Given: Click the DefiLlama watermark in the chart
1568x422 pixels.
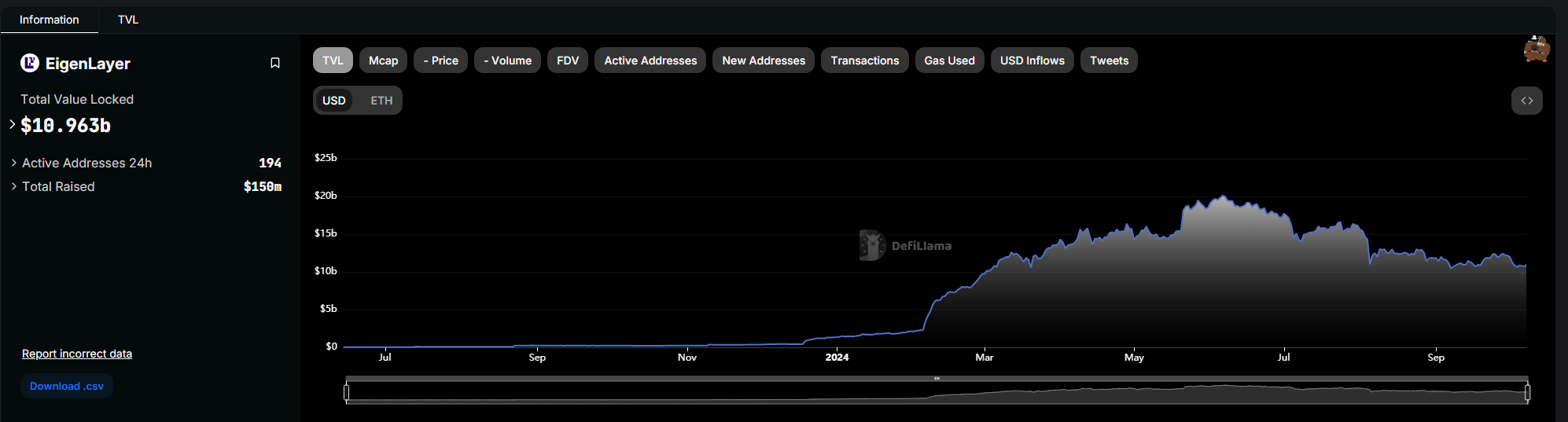Looking at the screenshot, I should [905, 245].
